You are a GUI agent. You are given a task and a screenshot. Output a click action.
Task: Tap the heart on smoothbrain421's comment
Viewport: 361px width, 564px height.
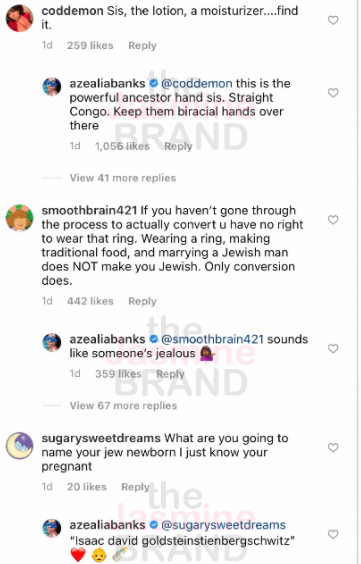333,219
